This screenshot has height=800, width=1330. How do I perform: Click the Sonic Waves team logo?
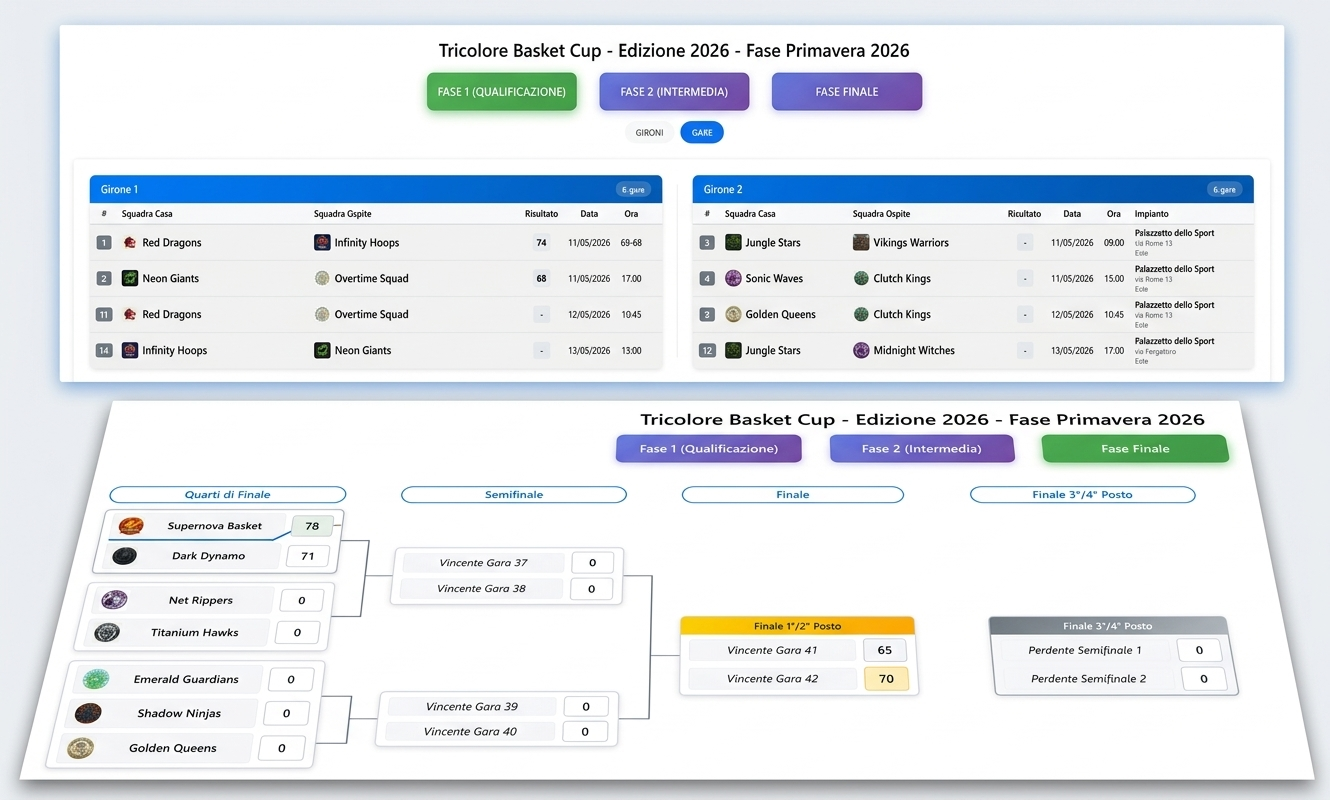coord(733,279)
